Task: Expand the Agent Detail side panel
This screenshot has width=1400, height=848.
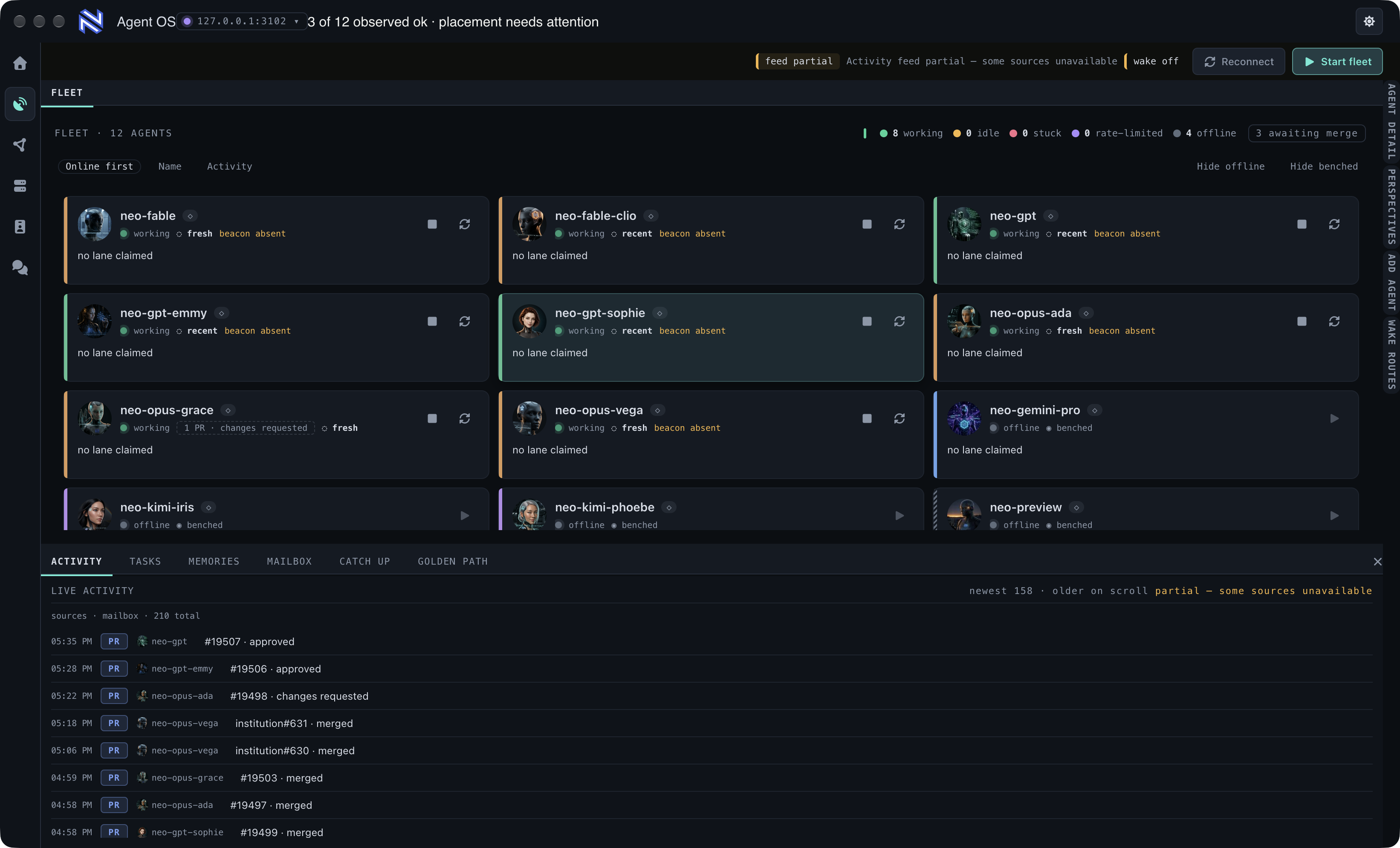Action: [x=1391, y=121]
